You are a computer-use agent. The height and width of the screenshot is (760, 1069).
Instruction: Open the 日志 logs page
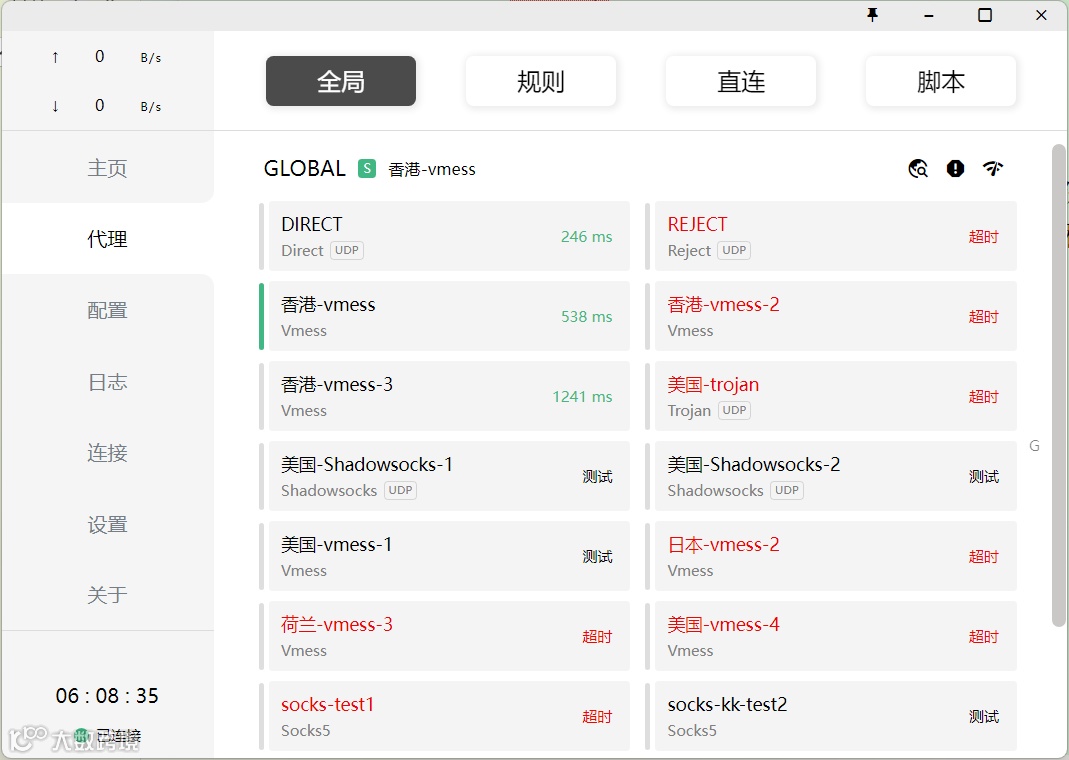click(x=108, y=382)
